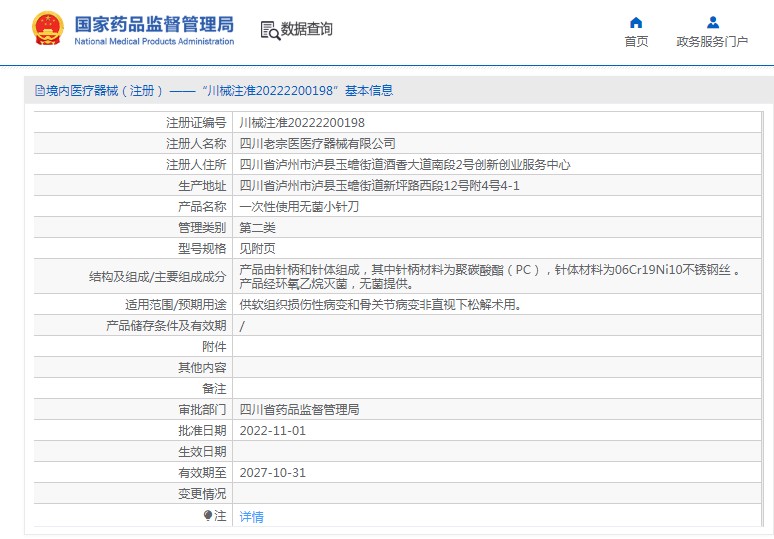The image size is (774, 539).
Task: Click the 结构及组成/主要组成成分 label
Action: (x=157, y=276)
